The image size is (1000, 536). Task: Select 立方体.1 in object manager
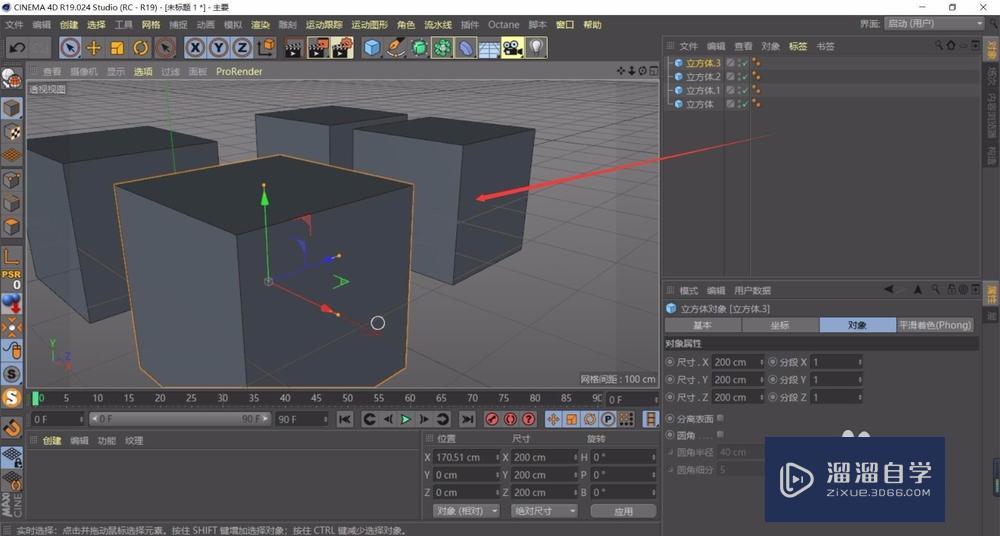tap(703, 91)
